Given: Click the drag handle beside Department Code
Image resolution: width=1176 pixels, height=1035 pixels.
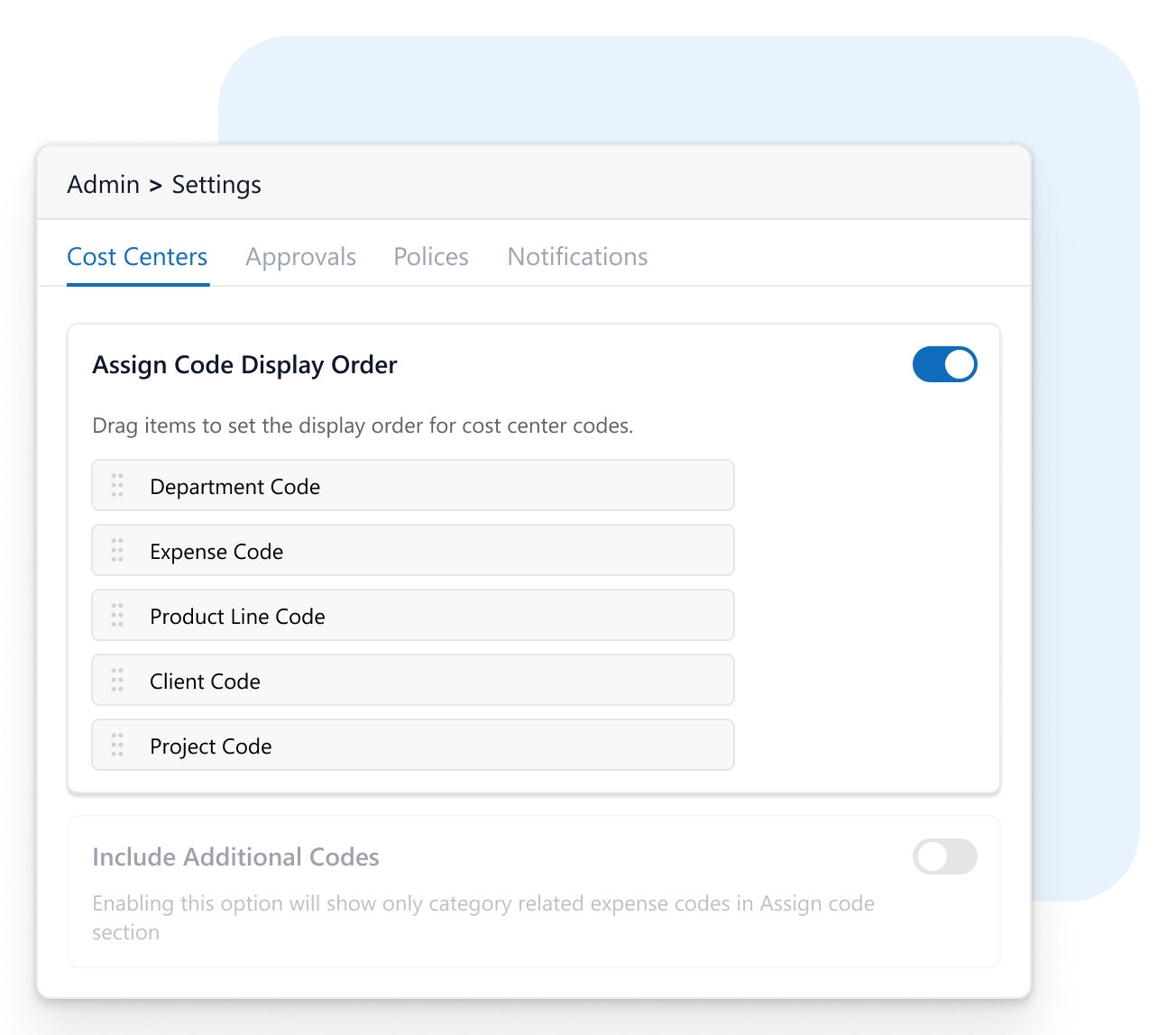Looking at the screenshot, I should (x=116, y=485).
